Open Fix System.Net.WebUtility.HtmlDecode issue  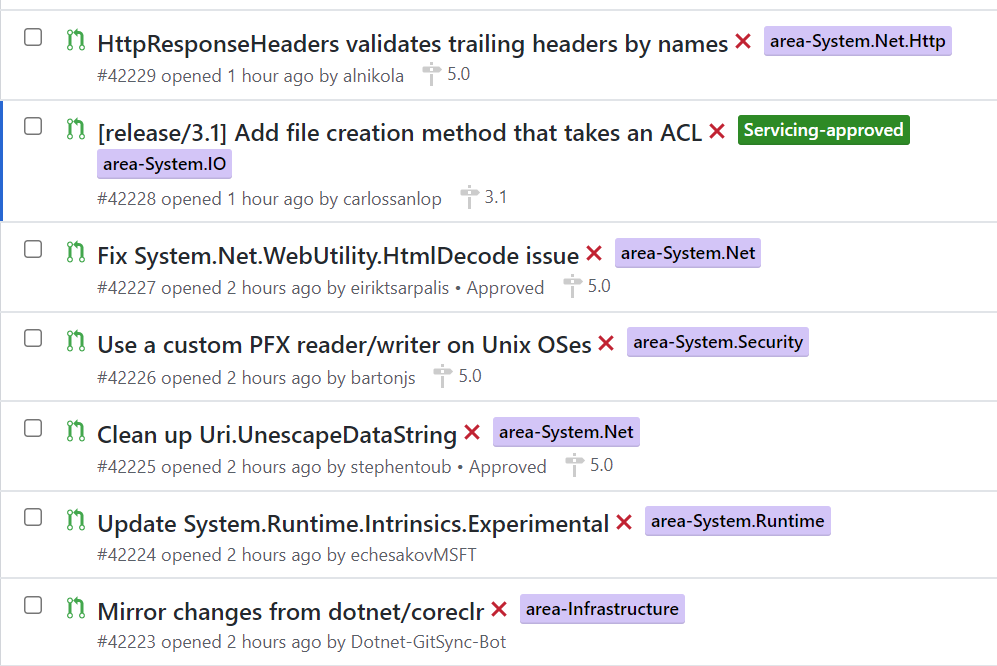[338, 256]
